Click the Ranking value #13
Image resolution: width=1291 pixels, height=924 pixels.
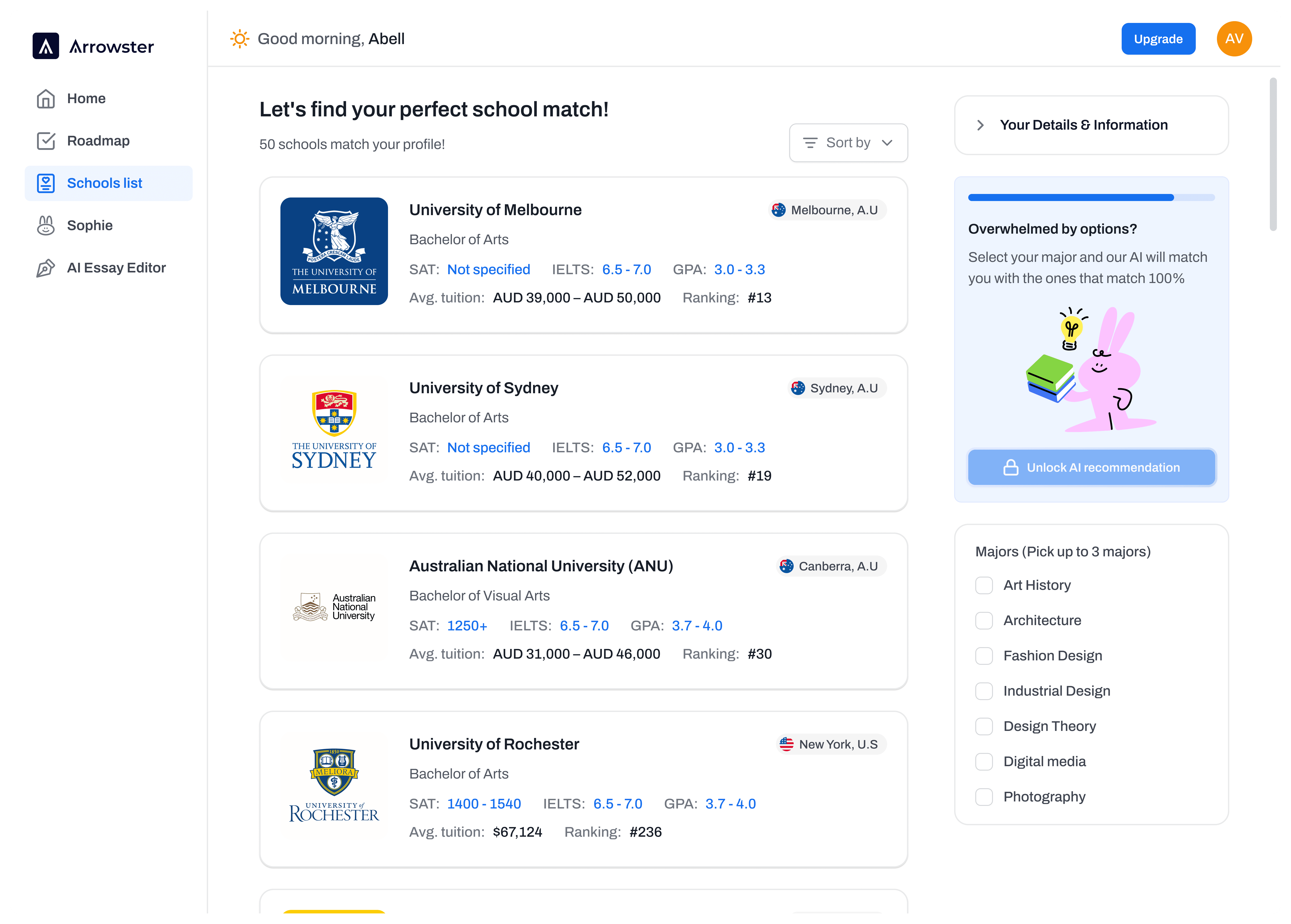click(x=759, y=298)
